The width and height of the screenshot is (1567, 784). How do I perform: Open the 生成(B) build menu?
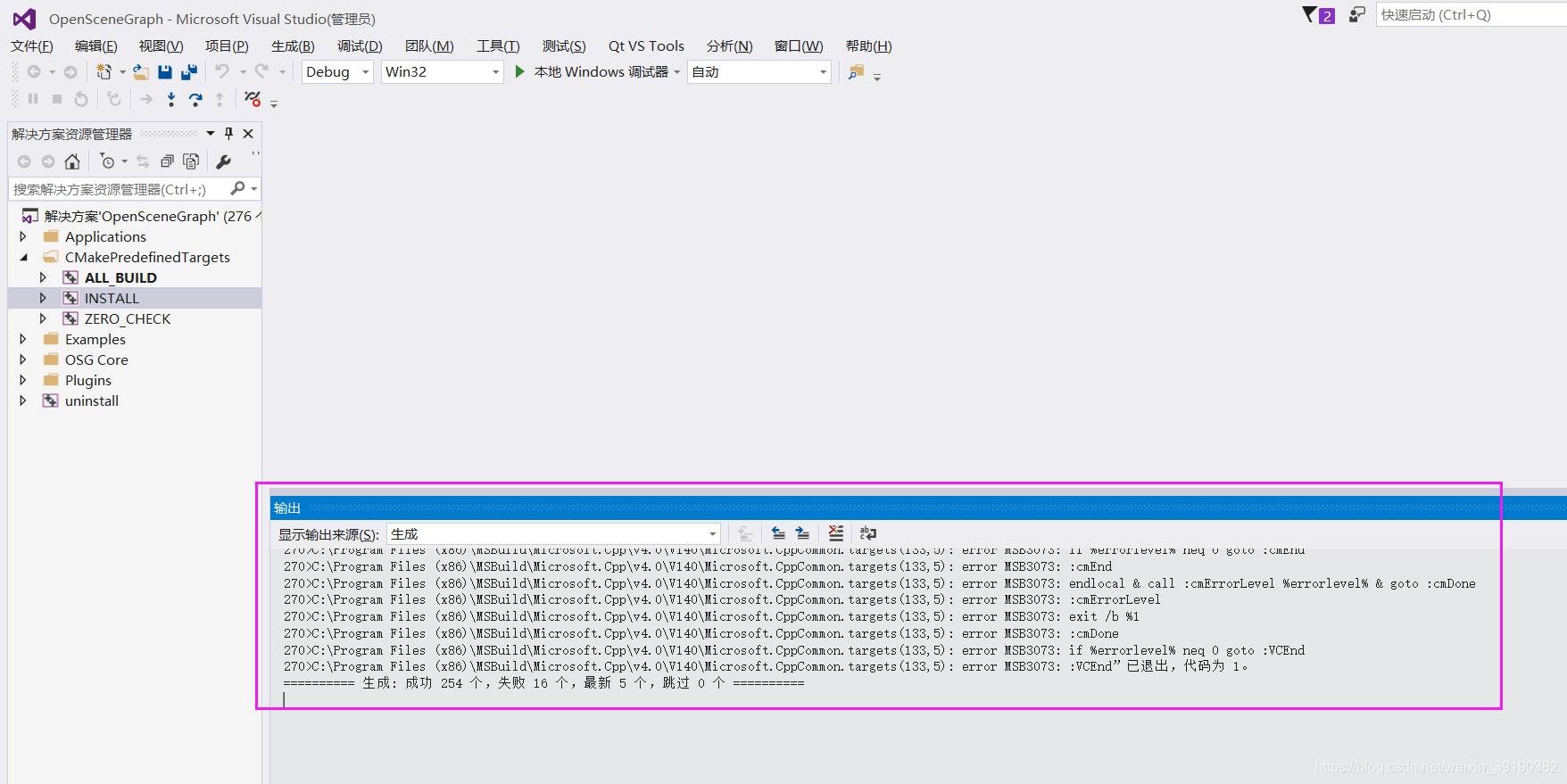(x=293, y=46)
